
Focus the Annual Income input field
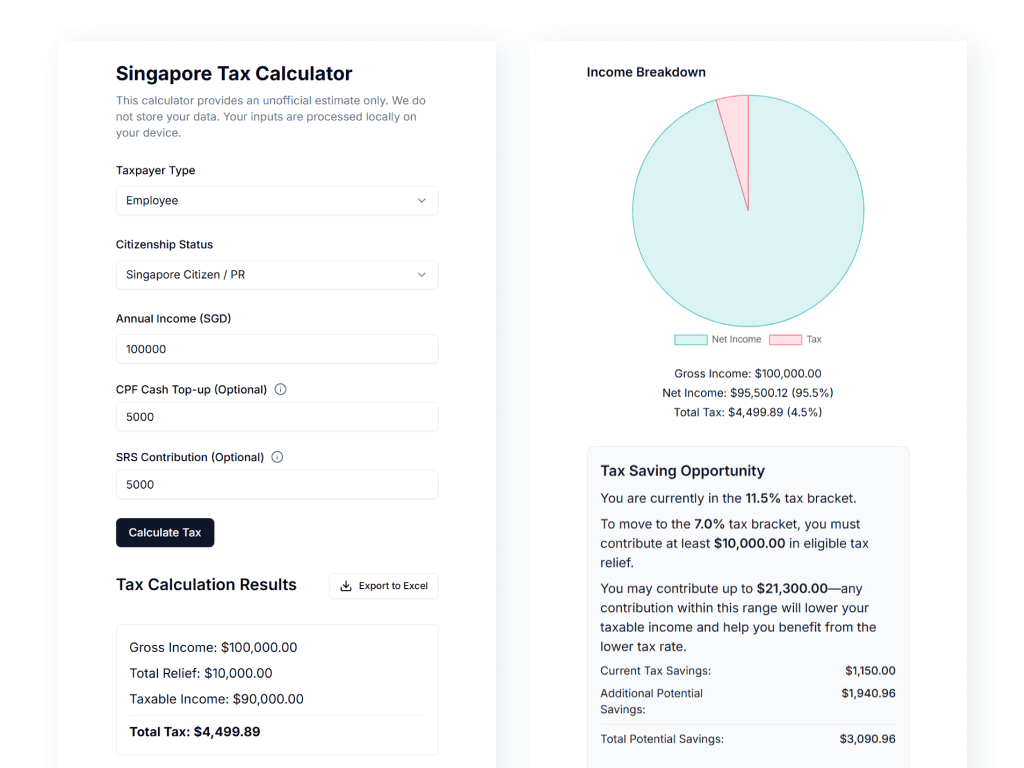click(276, 349)
